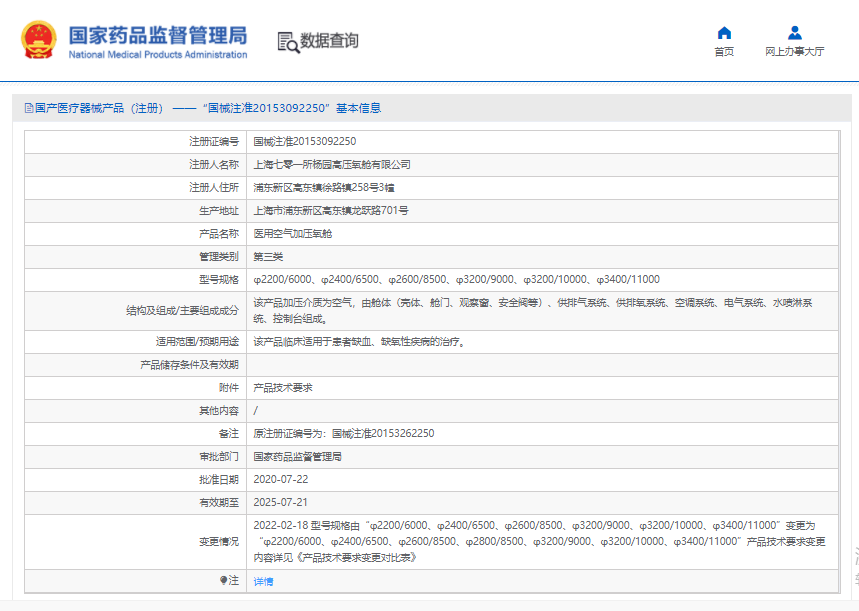Click the 附件 row label
Screen dimensions: 859x611
tap(228, 388)
